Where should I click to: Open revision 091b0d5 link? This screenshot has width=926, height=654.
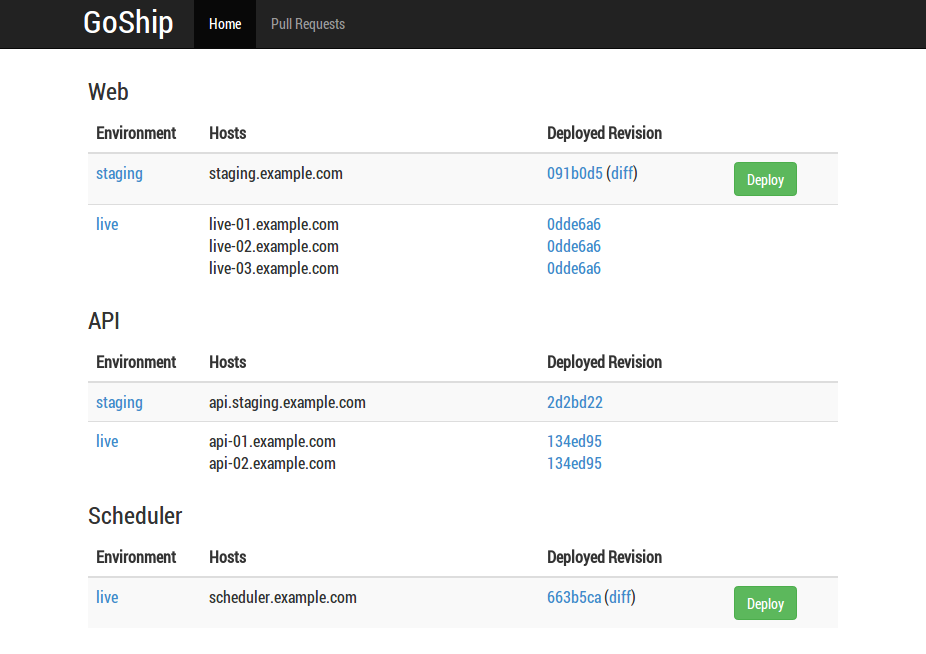[x=574, y=174]
